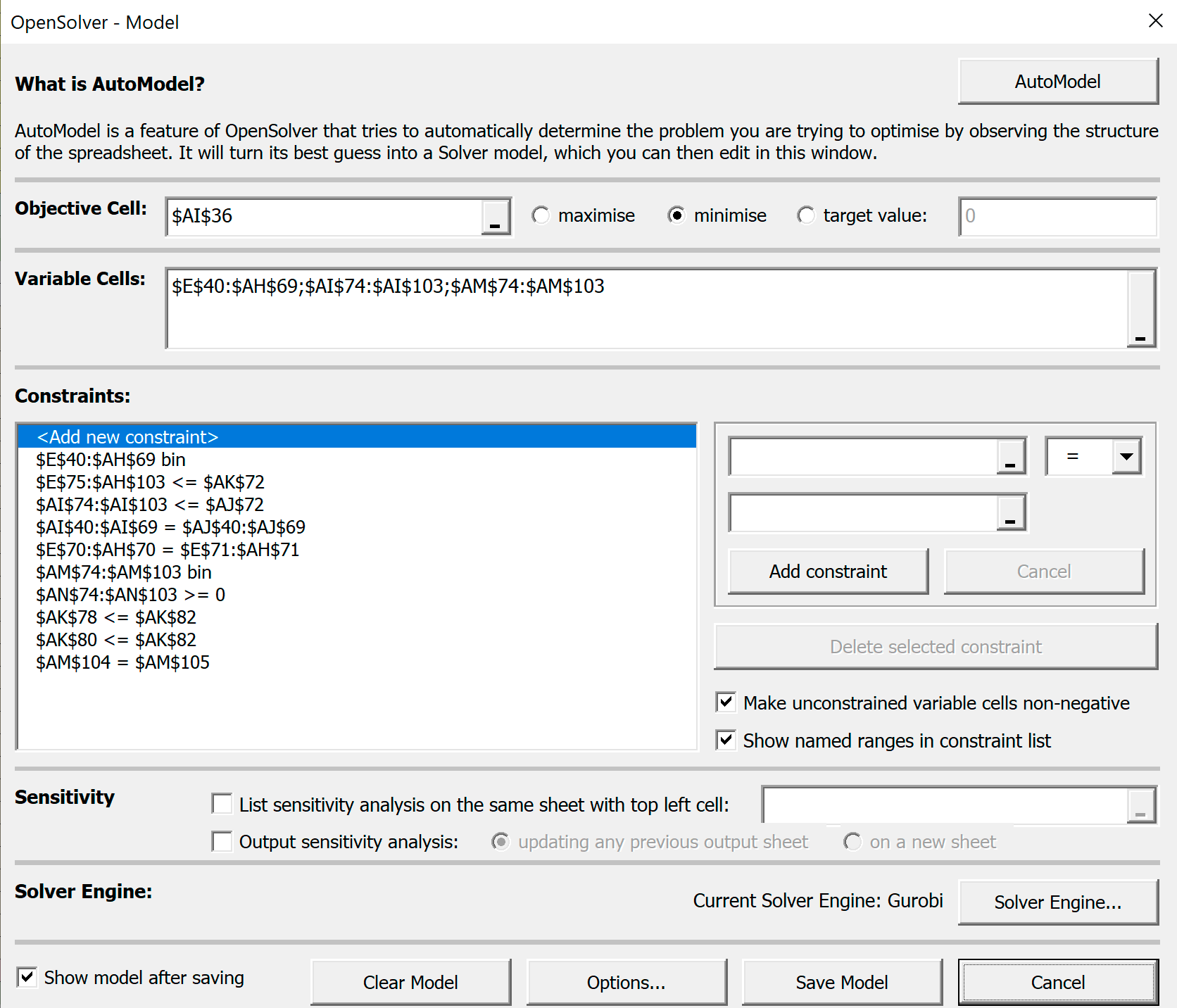Click the sensitivity top left cell field

tap(945, 805)
